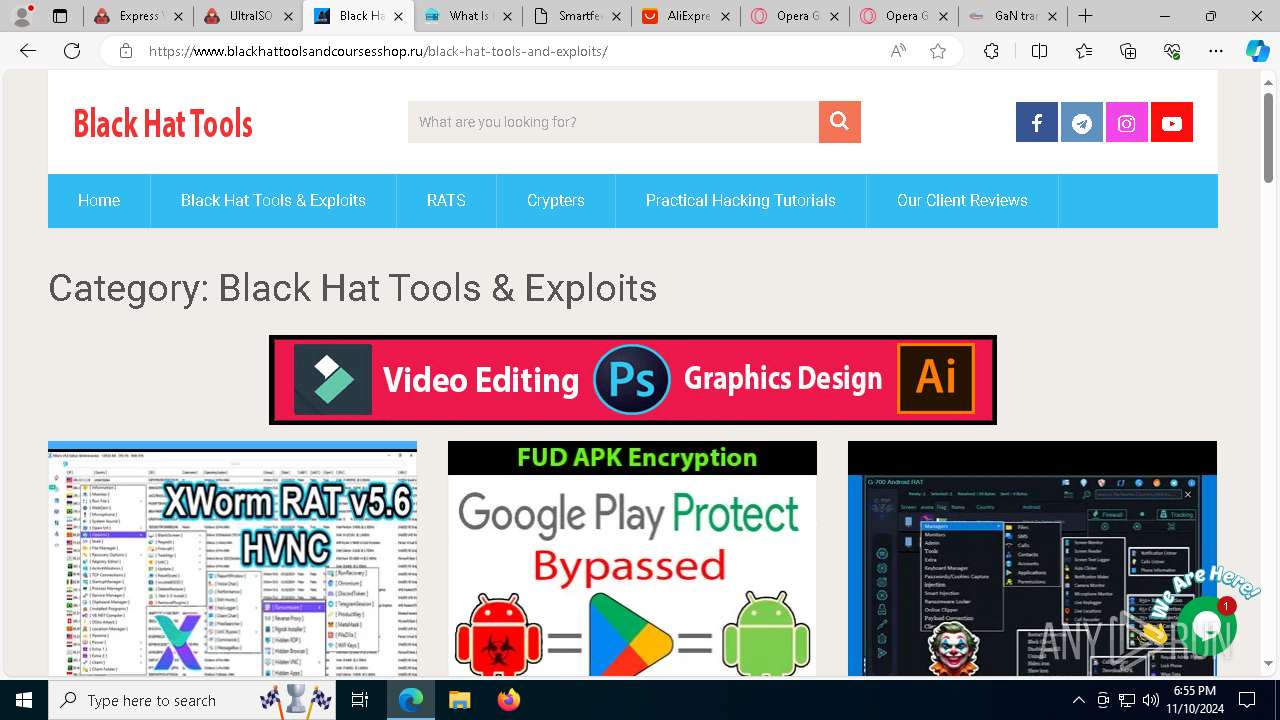Focus the 'What are you looking for?' search field
Image resolution: width=1280 pixels, height=720 pixels.
613,122
